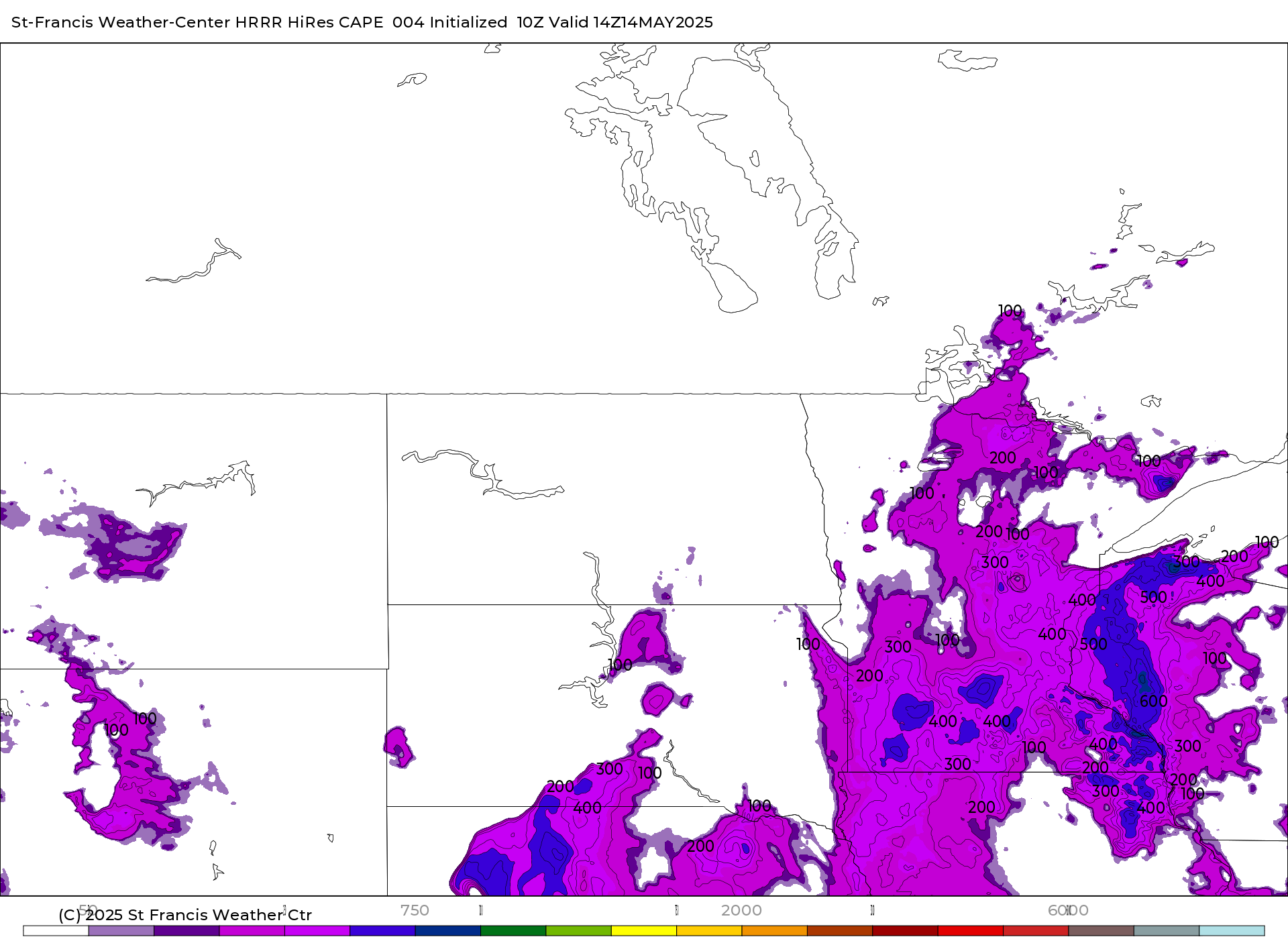The width and height of the screenshot is (1288, 939).
Task: Click the taupe brown-gray colorbar swatch
Action: 1102,931
